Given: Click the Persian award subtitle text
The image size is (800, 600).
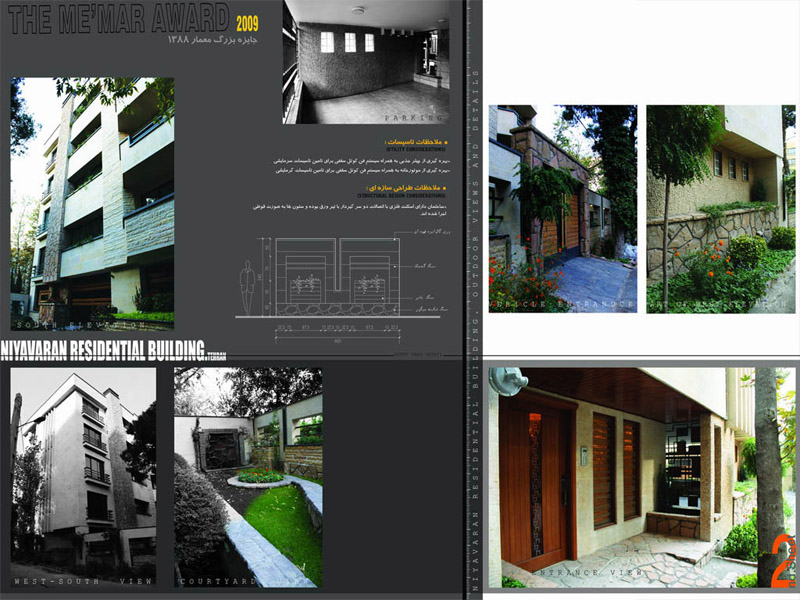Looking at the screenshot, I should pos(212,39).
